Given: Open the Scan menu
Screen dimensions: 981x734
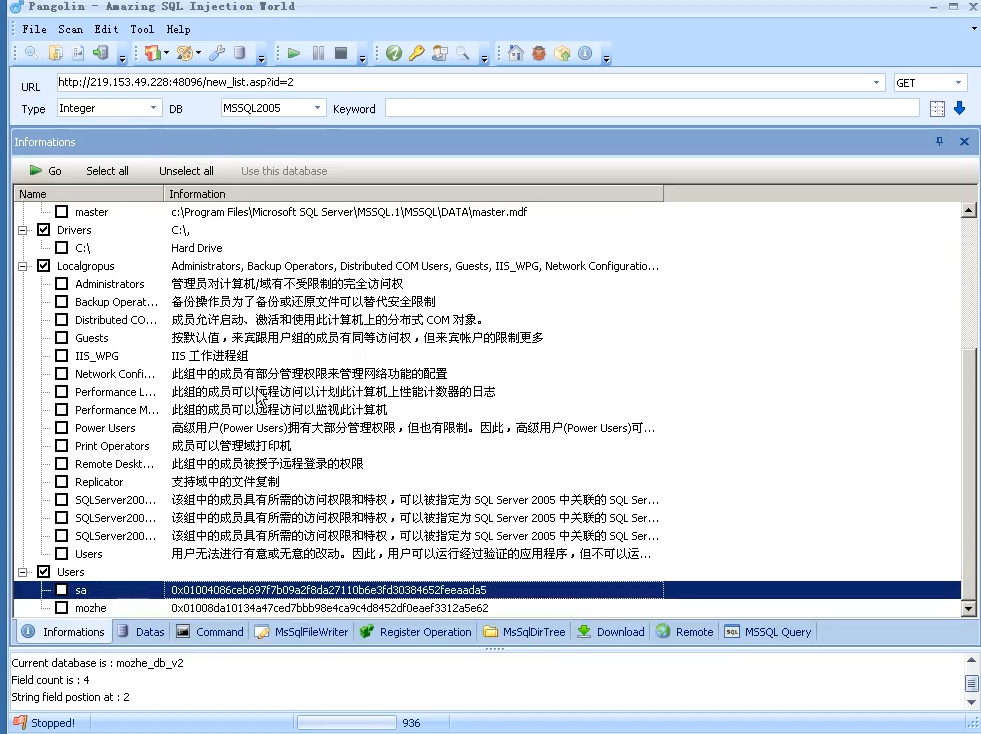Looking at the screenshot, I should [71, 29].
